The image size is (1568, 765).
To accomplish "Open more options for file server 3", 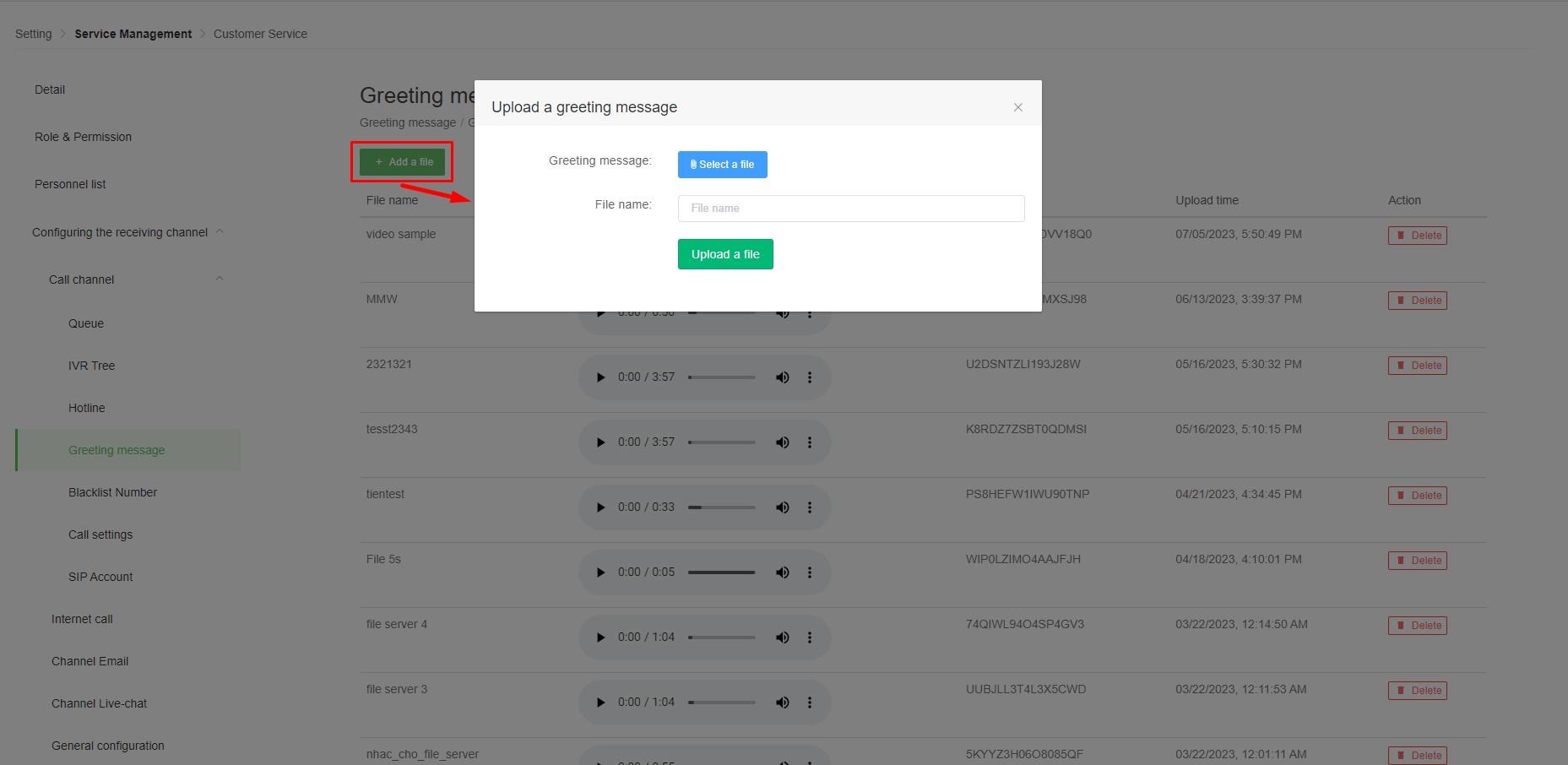I will point(809,703).
